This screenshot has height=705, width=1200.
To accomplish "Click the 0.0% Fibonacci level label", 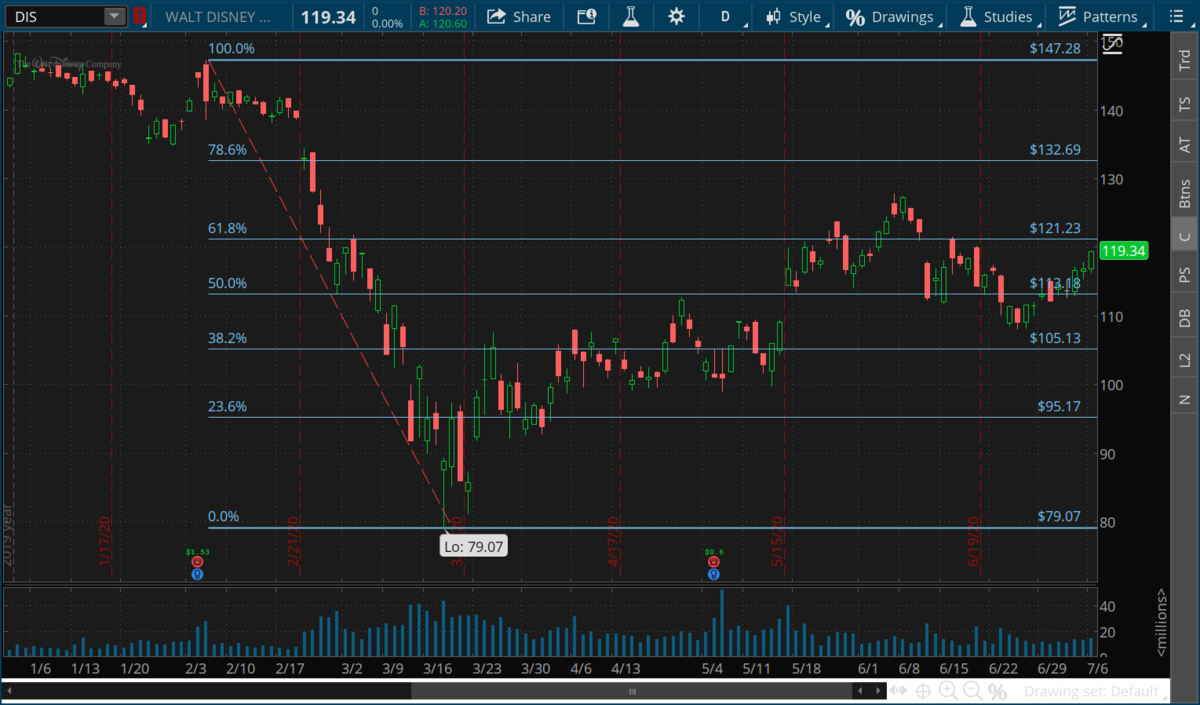I will (223, 517).
